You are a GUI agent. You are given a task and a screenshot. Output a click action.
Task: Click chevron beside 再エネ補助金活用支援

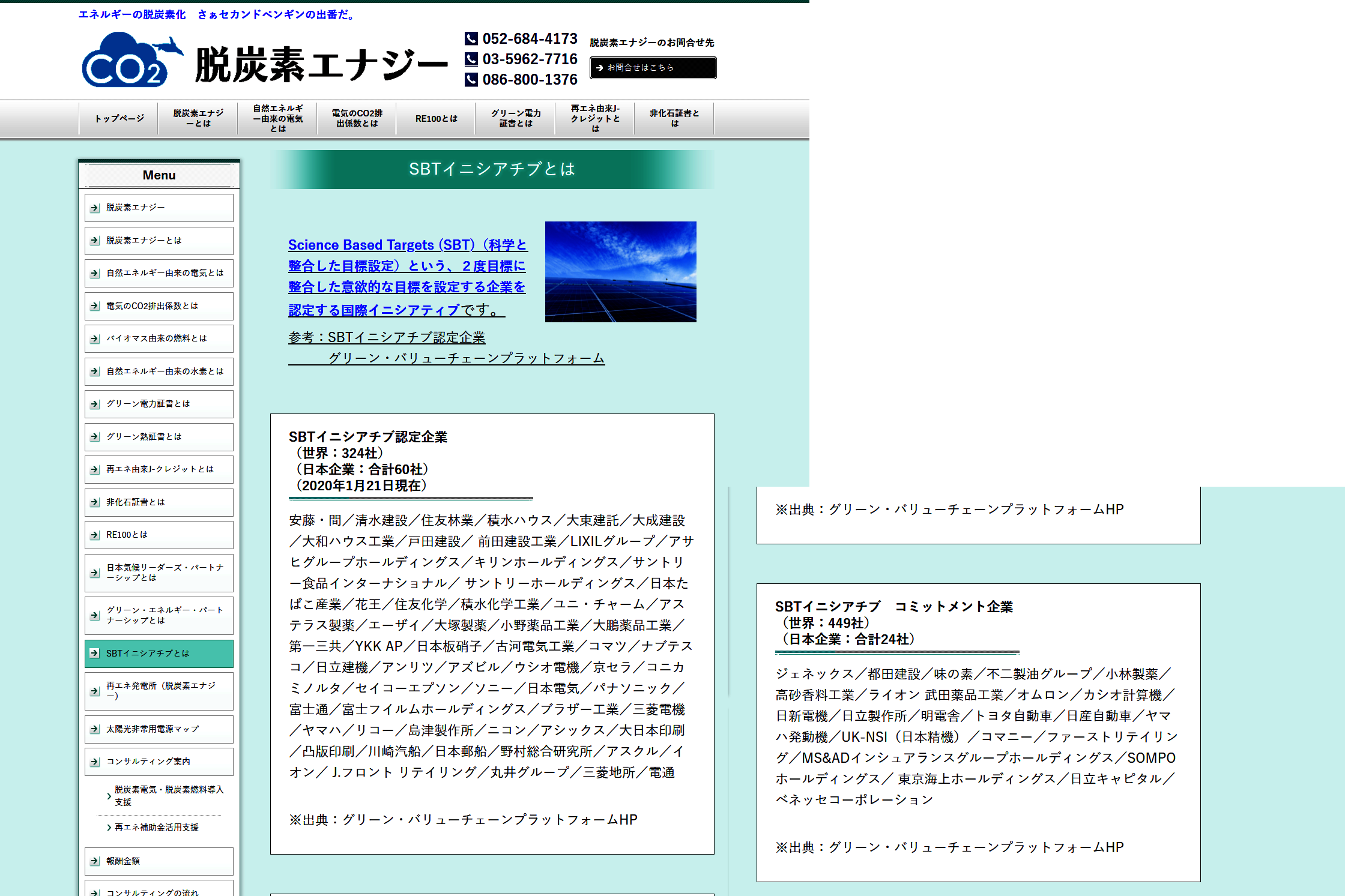109,828
